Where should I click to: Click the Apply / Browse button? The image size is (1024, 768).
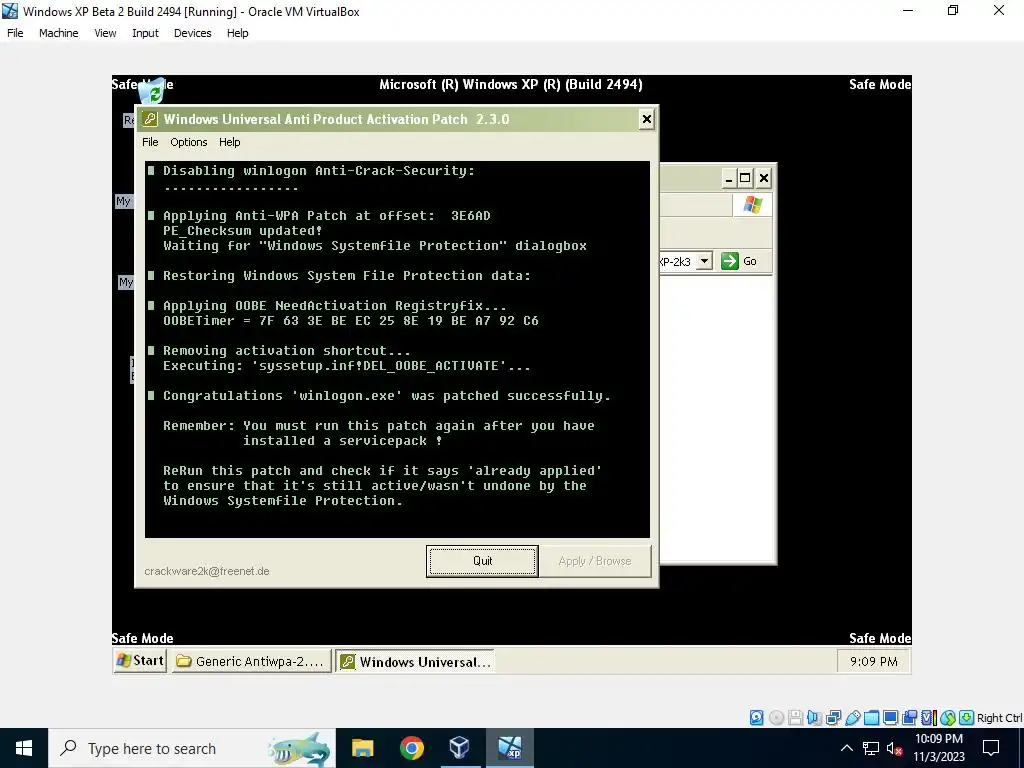click(595, 561)
